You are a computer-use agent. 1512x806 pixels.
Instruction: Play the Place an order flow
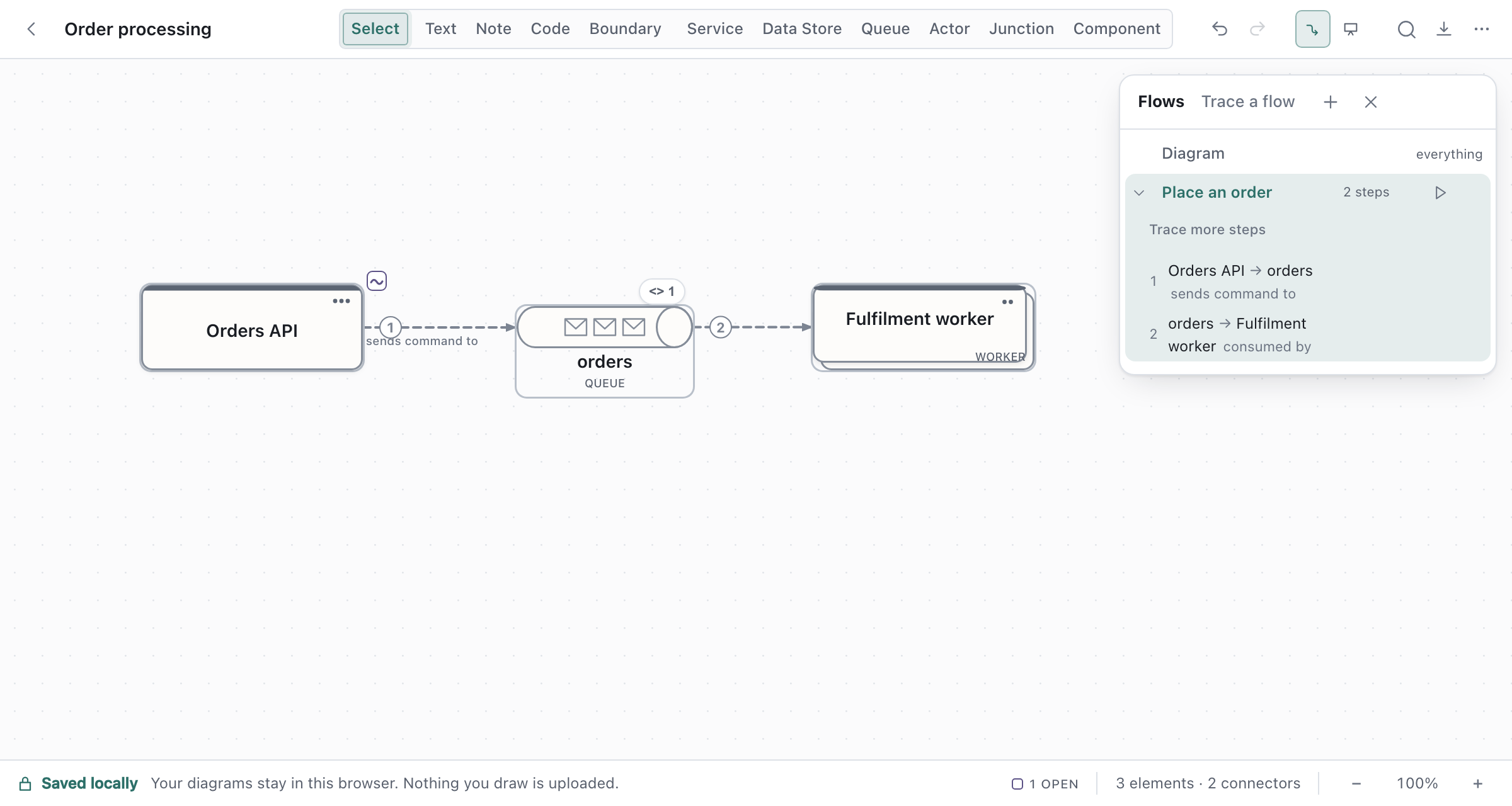coord(1440,193)
